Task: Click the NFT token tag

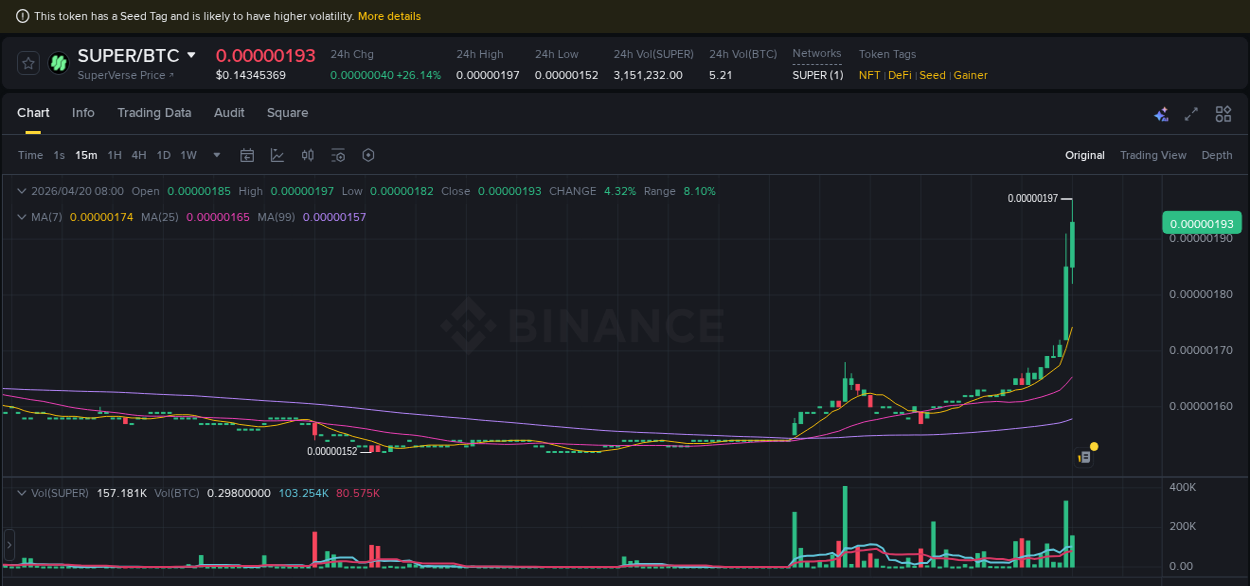Action: click(x=869, y=75)
